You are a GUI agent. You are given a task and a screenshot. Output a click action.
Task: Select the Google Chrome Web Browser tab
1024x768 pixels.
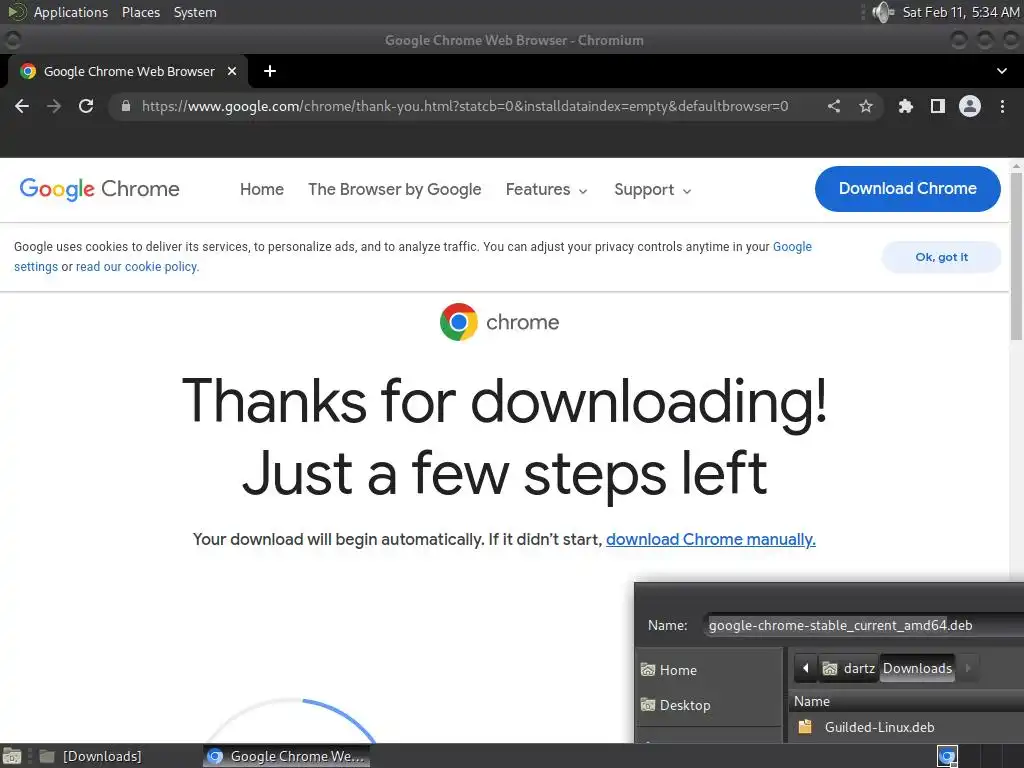[127, 71]
